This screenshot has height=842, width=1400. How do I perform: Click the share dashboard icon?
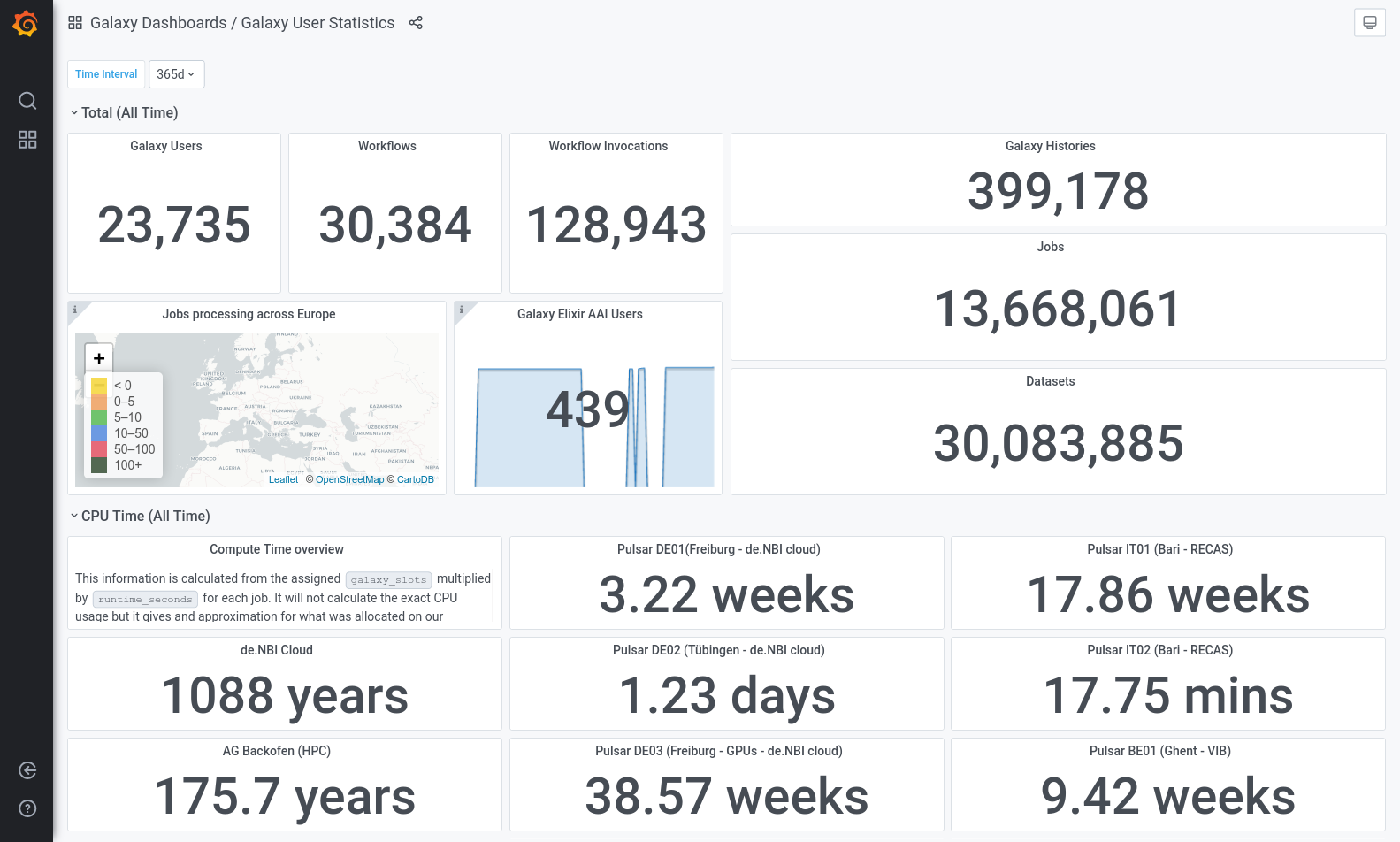coord(416,23)
